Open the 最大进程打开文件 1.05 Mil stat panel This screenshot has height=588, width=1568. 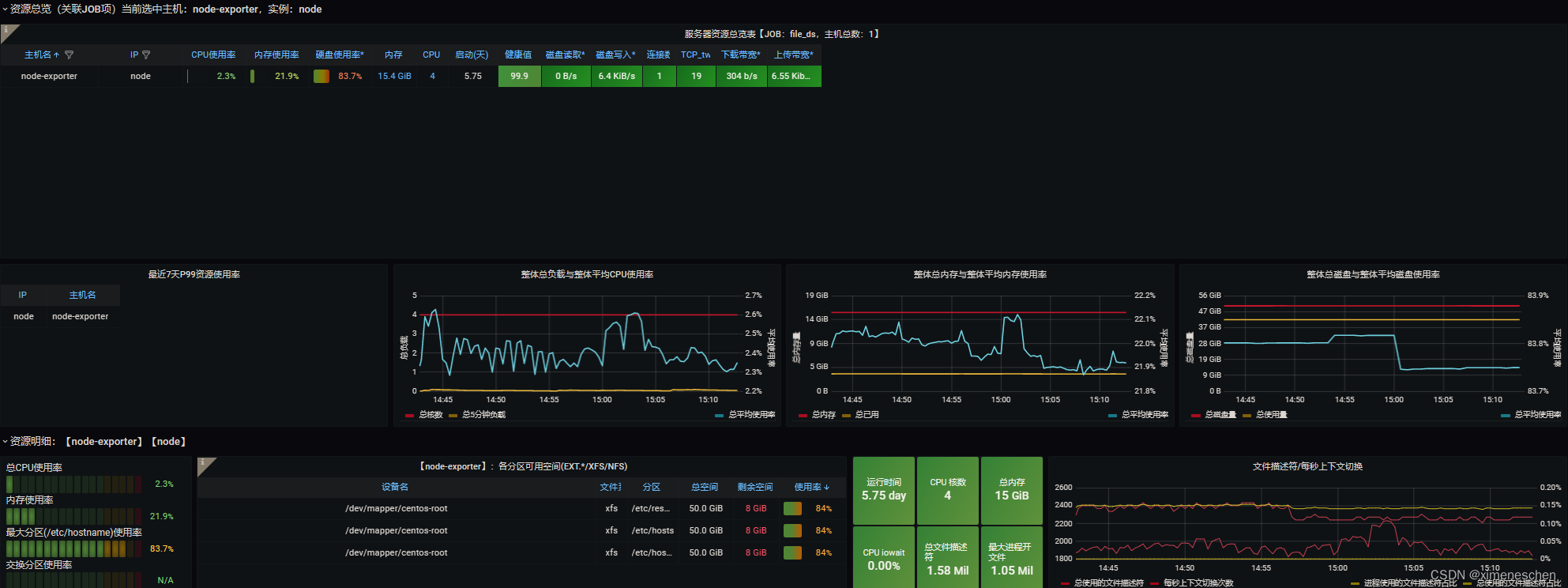[x=1012, y=557]
